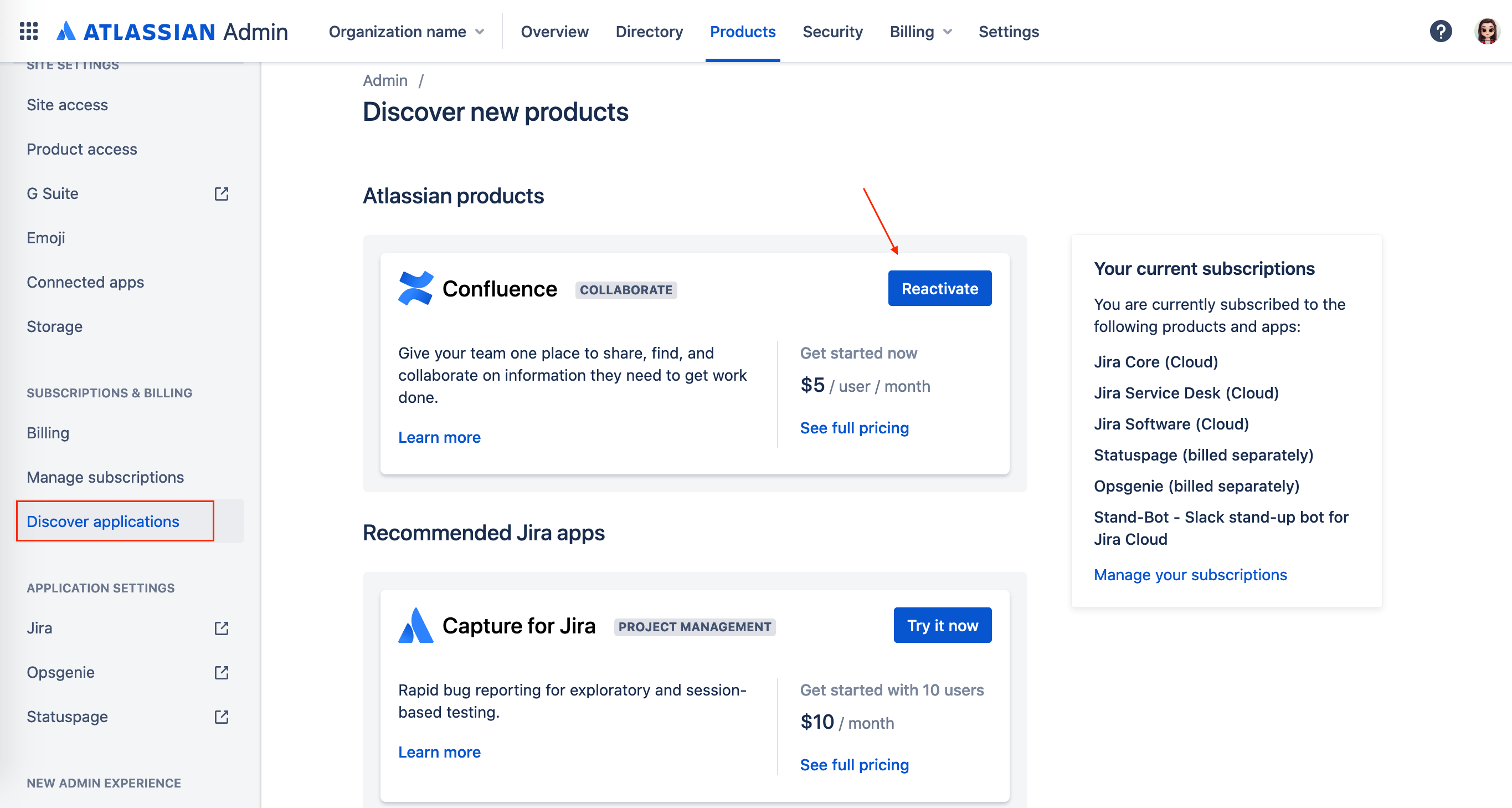
Task: Select Connected apps in sidebar
Action: 85,283
